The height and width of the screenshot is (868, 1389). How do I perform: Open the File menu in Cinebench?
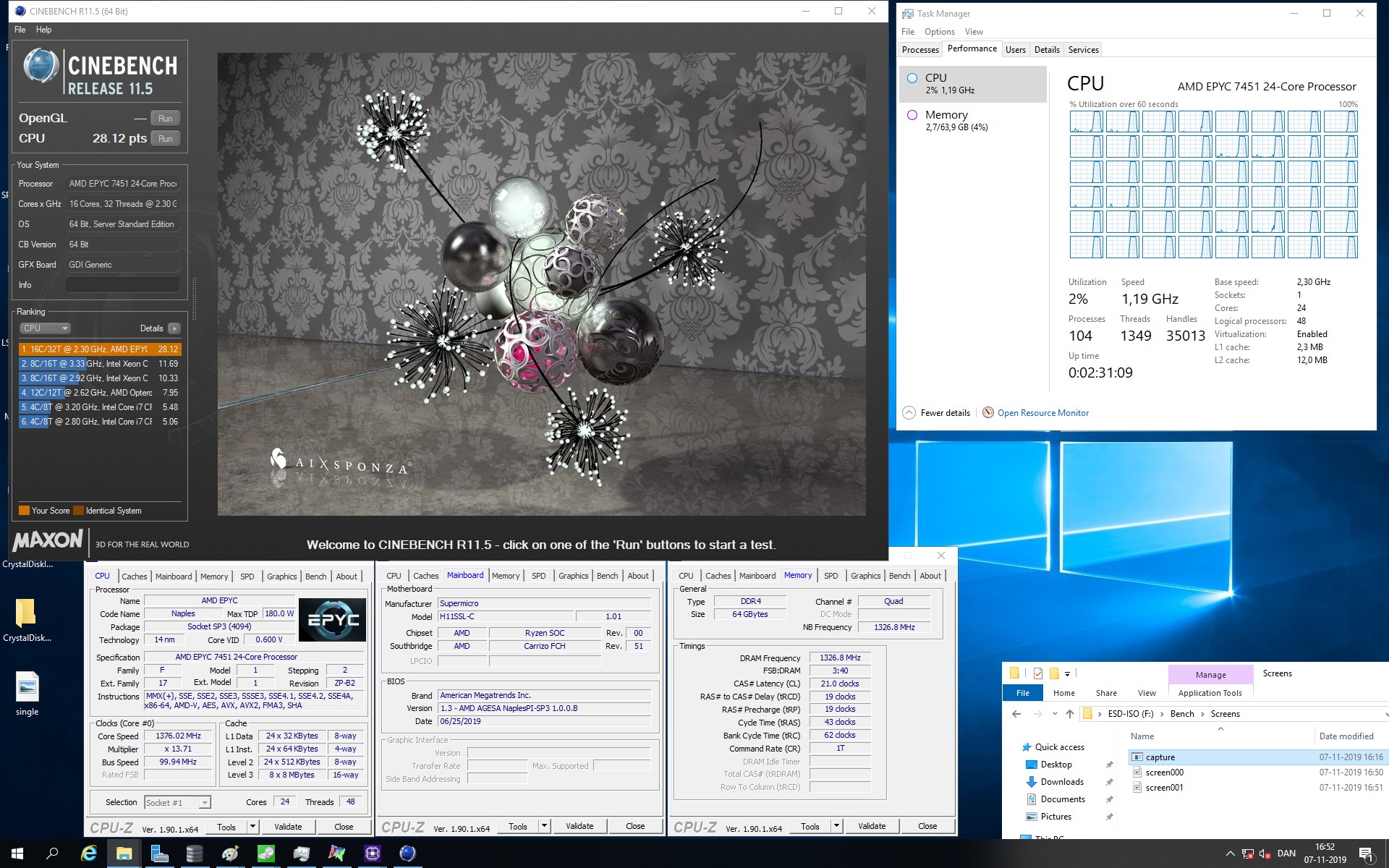click(x=20, y=30)
